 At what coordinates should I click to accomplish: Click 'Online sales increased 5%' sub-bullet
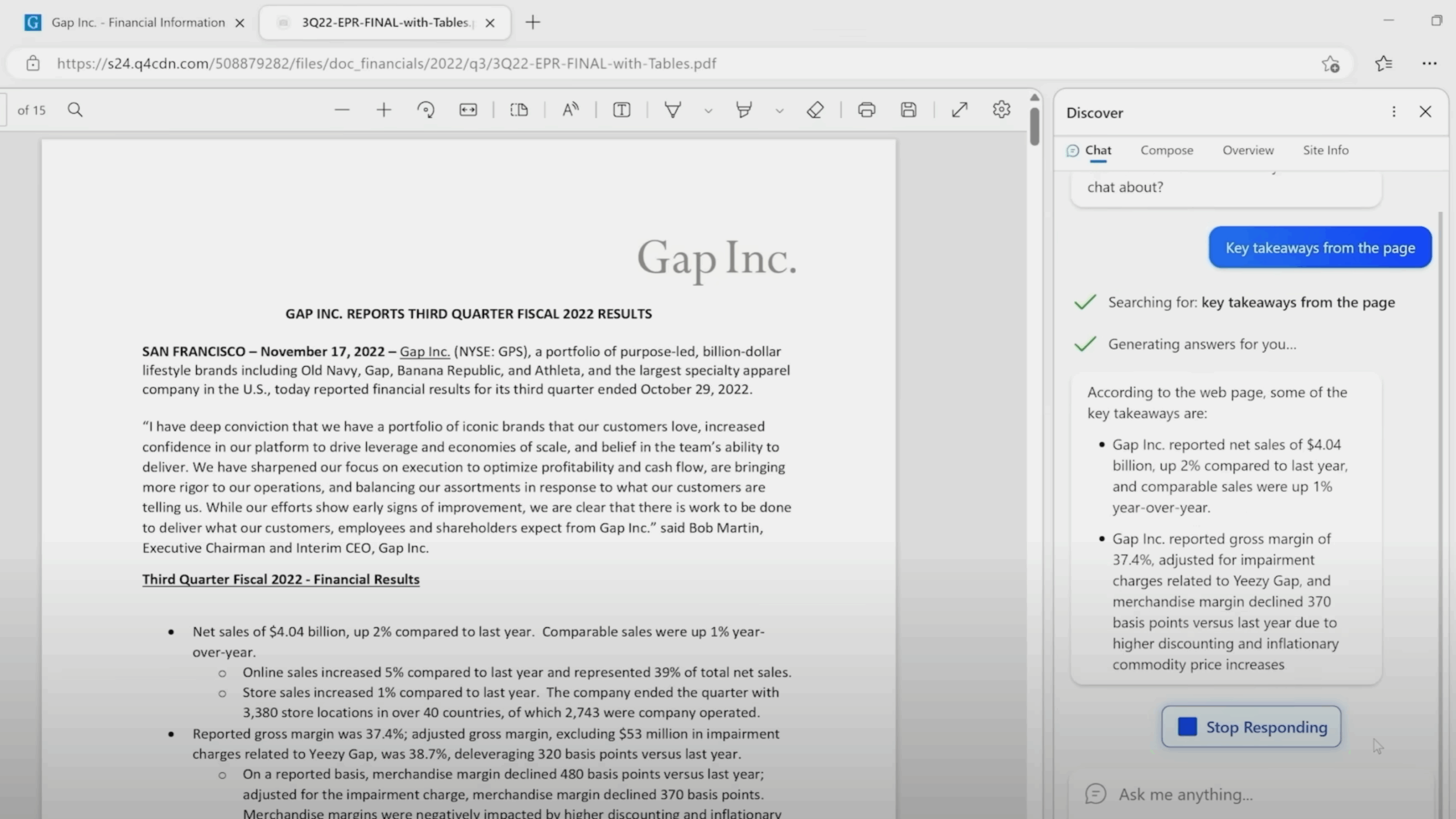[516, 672]
